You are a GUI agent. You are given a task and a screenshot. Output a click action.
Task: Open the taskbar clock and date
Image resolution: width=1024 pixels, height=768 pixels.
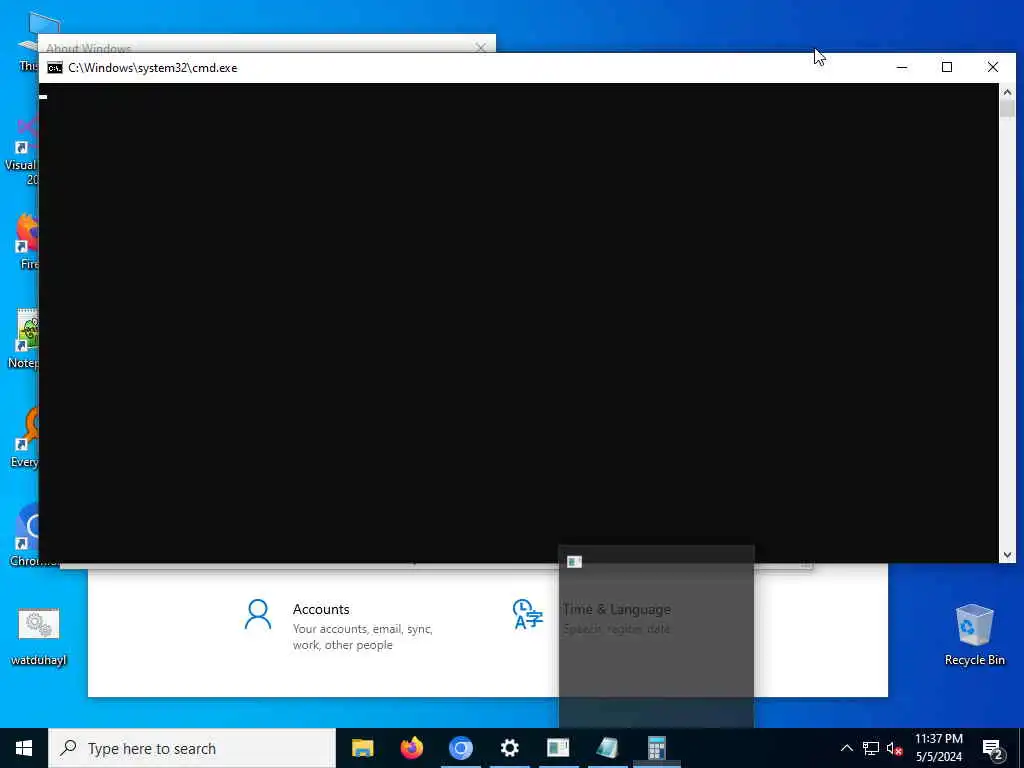coord(938,748)
